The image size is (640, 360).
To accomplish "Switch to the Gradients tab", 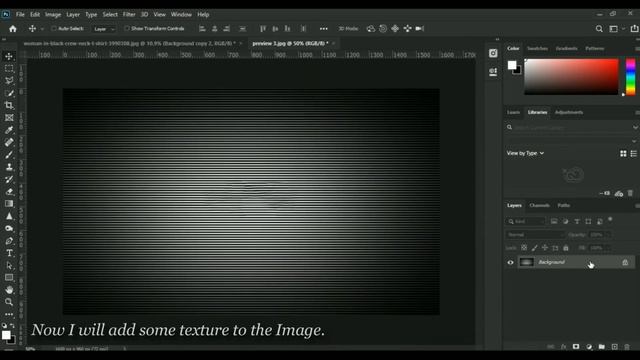I will [x=567, y=49].
